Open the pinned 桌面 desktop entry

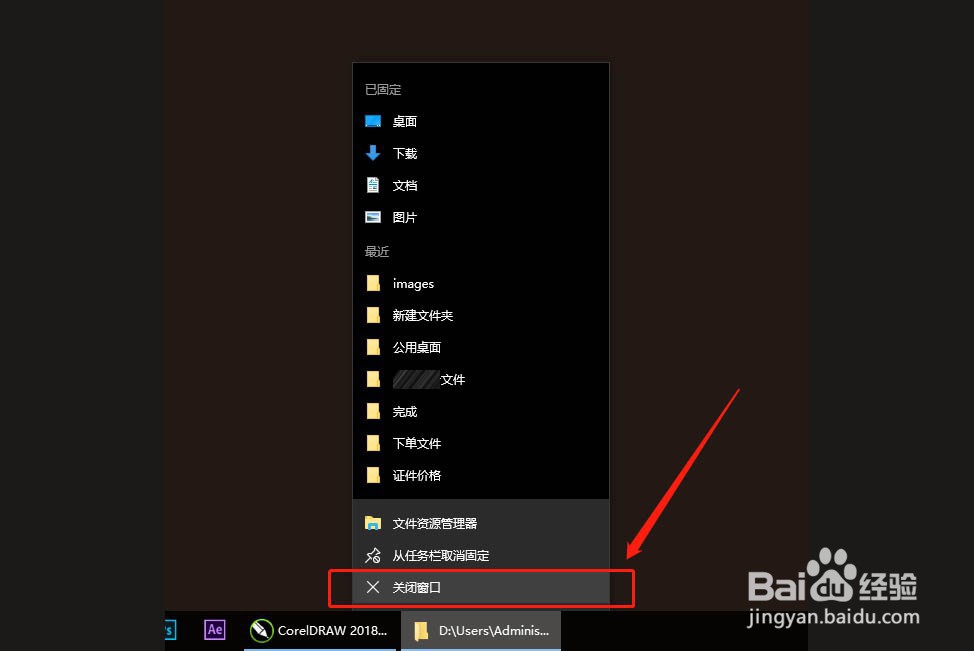point(481,121)
